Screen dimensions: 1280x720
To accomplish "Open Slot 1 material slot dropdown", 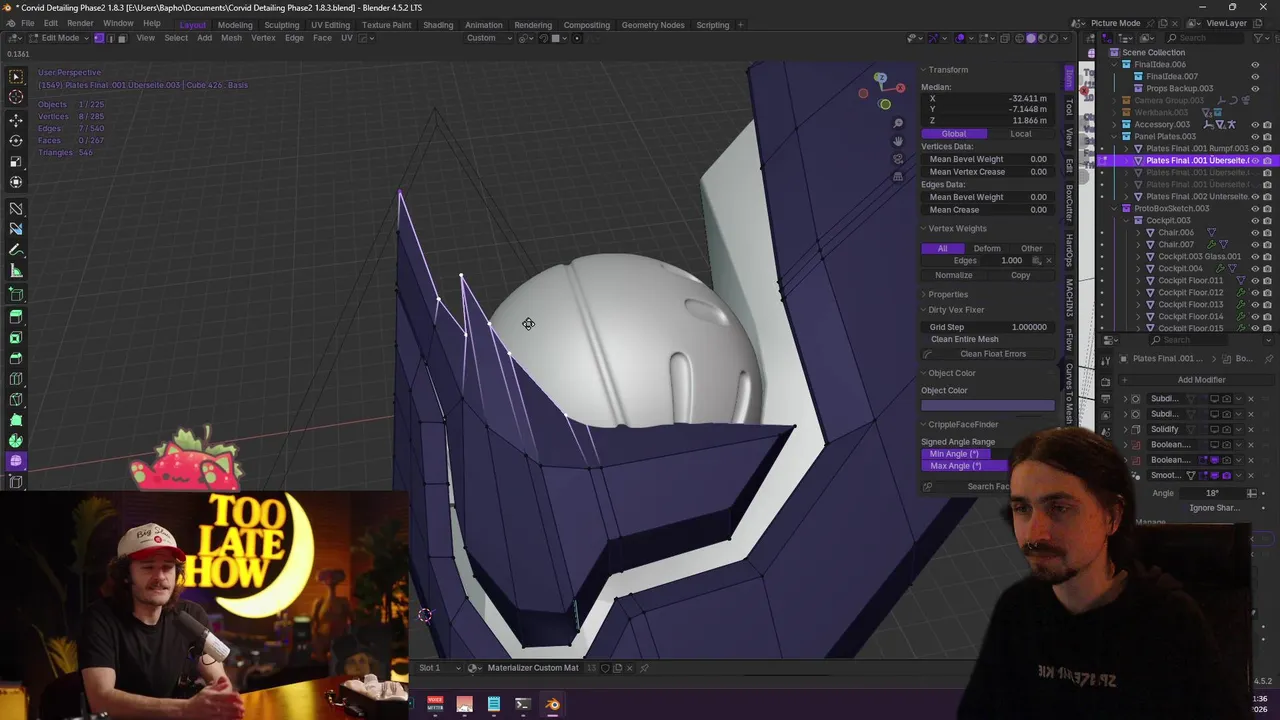I will 438,668.
